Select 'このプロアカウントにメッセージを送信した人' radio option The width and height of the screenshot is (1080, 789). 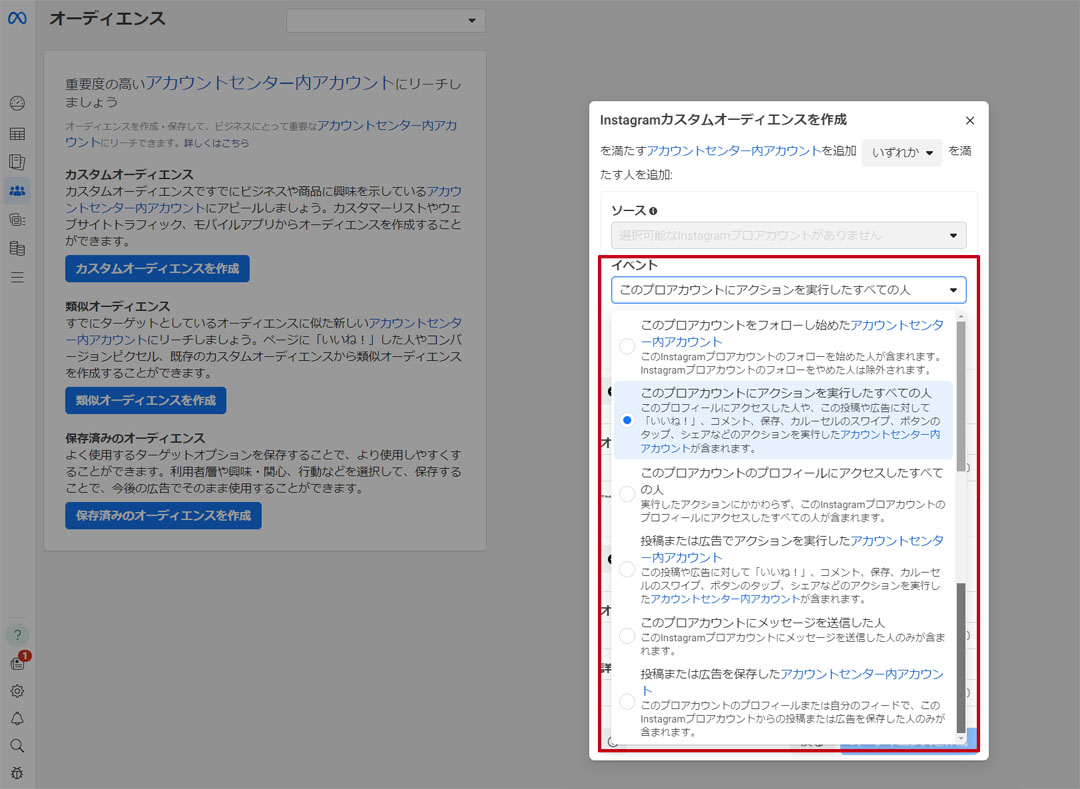[627, 636]
